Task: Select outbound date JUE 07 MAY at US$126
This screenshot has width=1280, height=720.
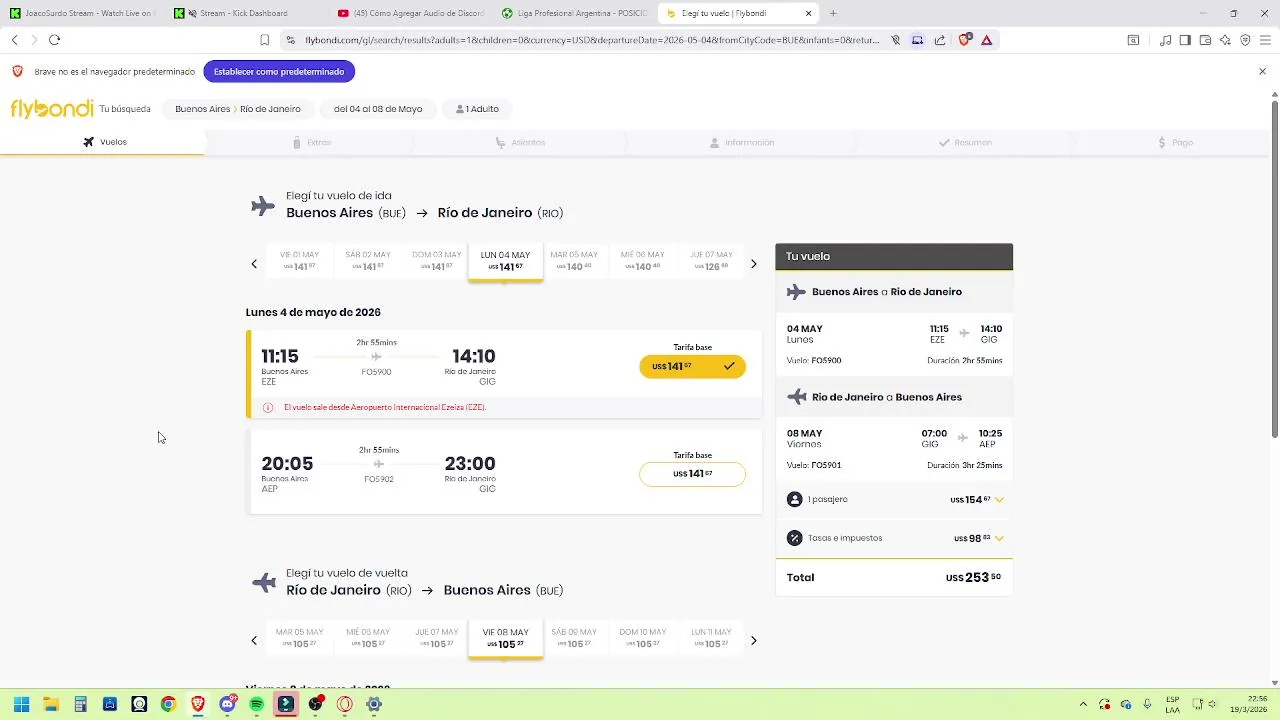Action: [711, 261]
